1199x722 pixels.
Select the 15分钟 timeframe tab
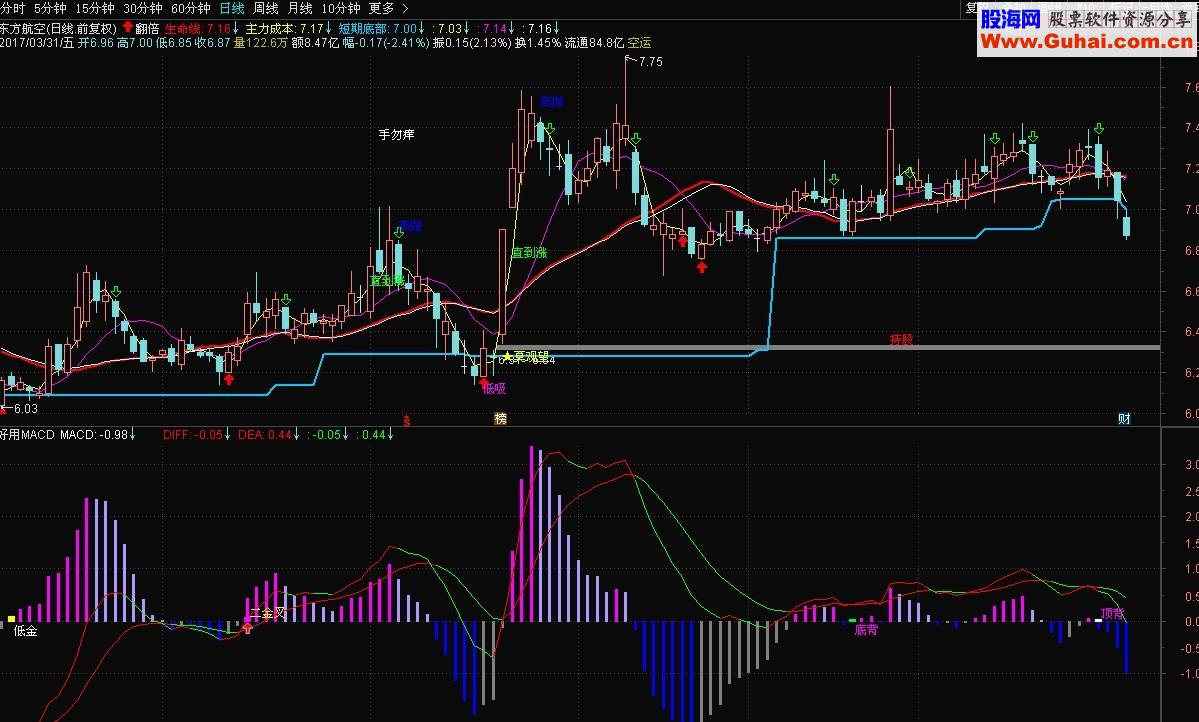94,8
